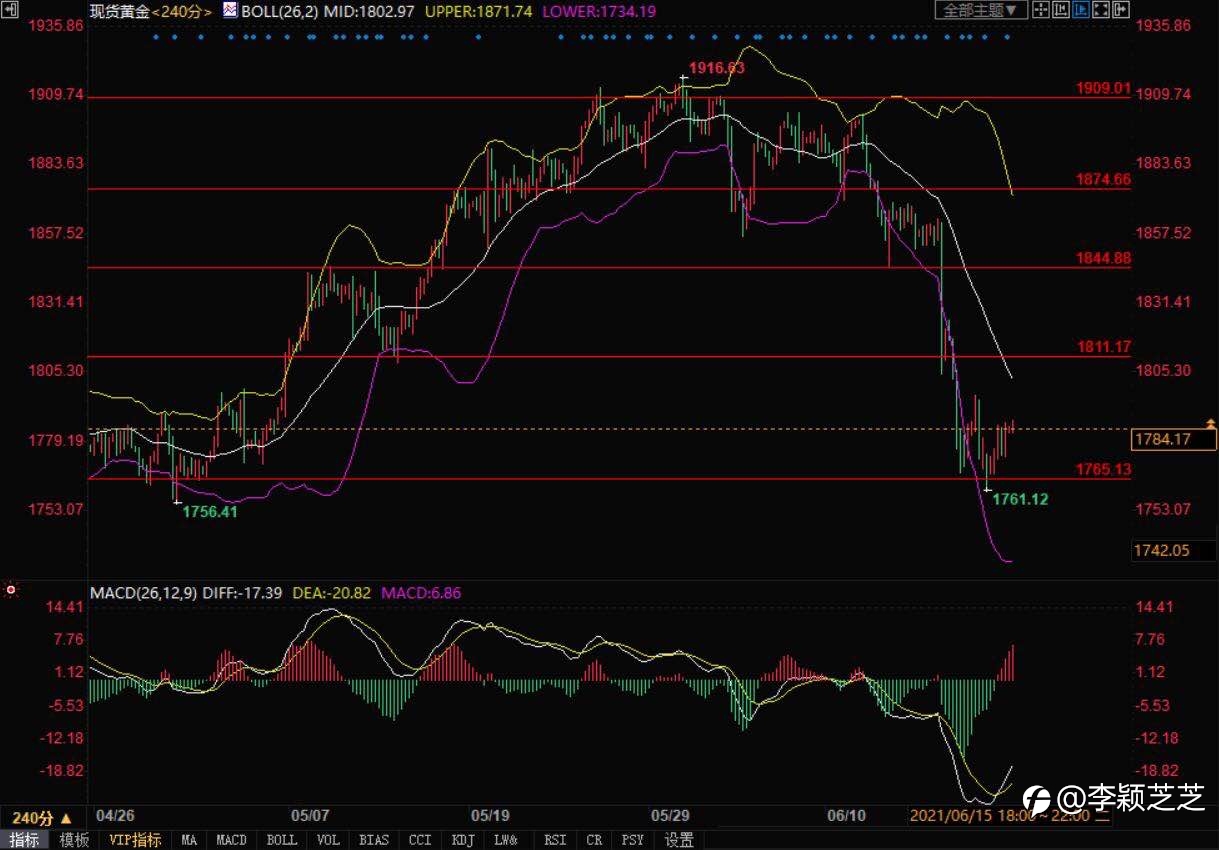Image resolution: width=1219 pixels, height=850 pixels.
Task: Click the 1874.66 horizontal line label
Action: [1103, 179]
